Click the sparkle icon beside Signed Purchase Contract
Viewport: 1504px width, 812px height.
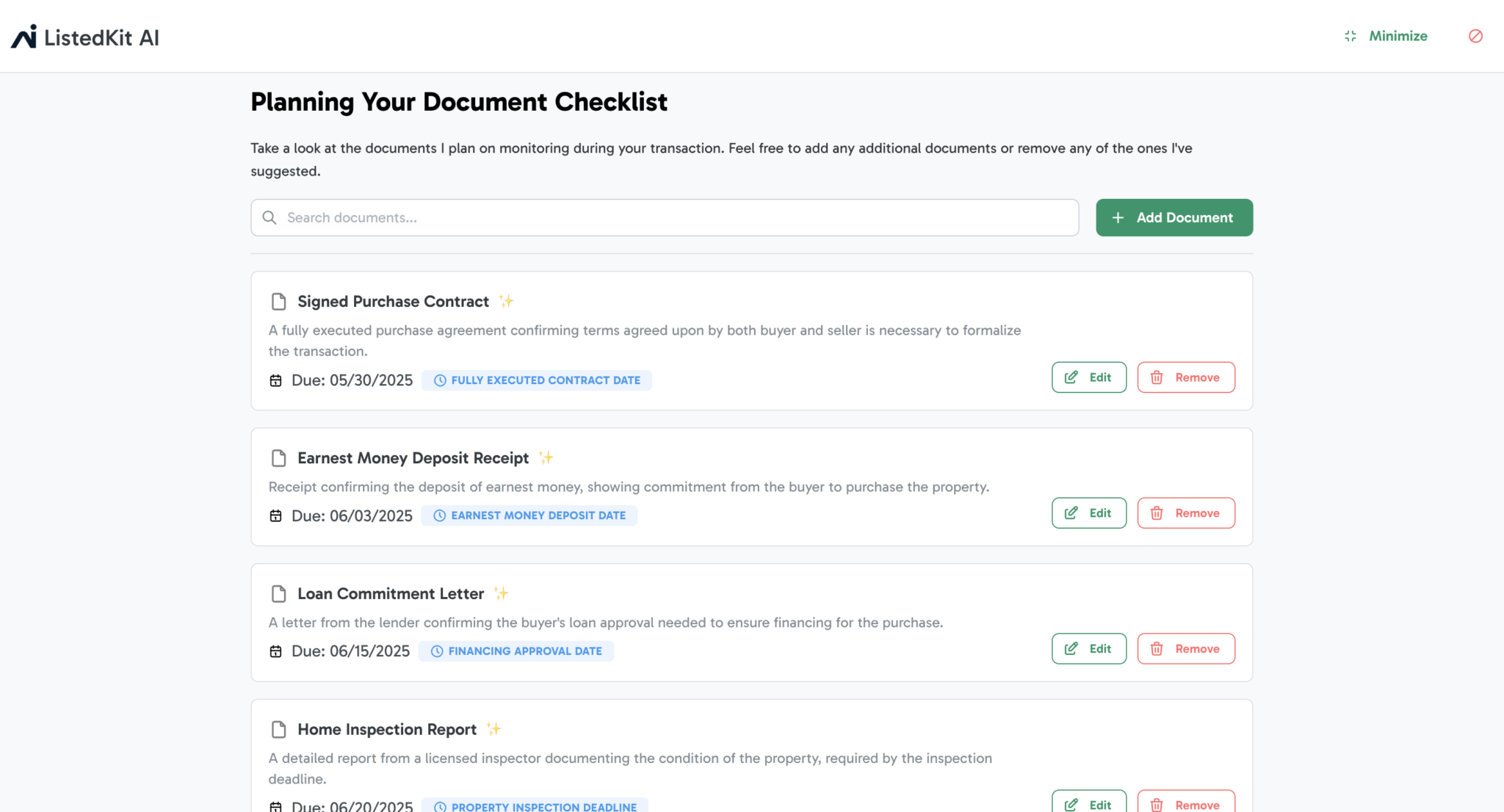tap(506, 301)
